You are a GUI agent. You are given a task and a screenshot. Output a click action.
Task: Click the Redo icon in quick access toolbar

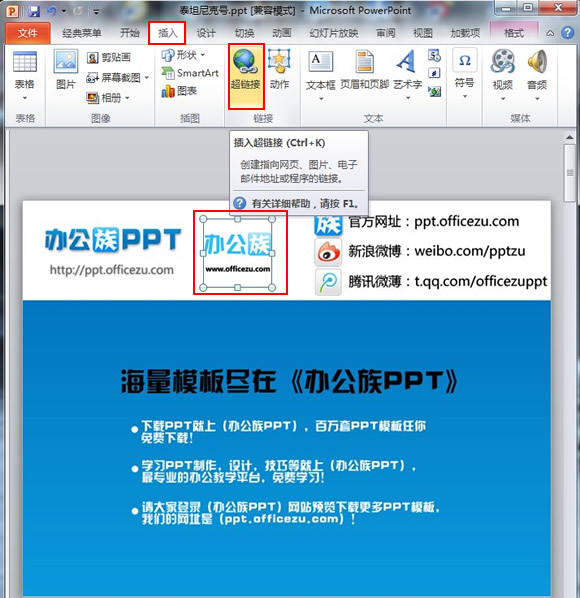pyautogui.click(x=78, y=11)
